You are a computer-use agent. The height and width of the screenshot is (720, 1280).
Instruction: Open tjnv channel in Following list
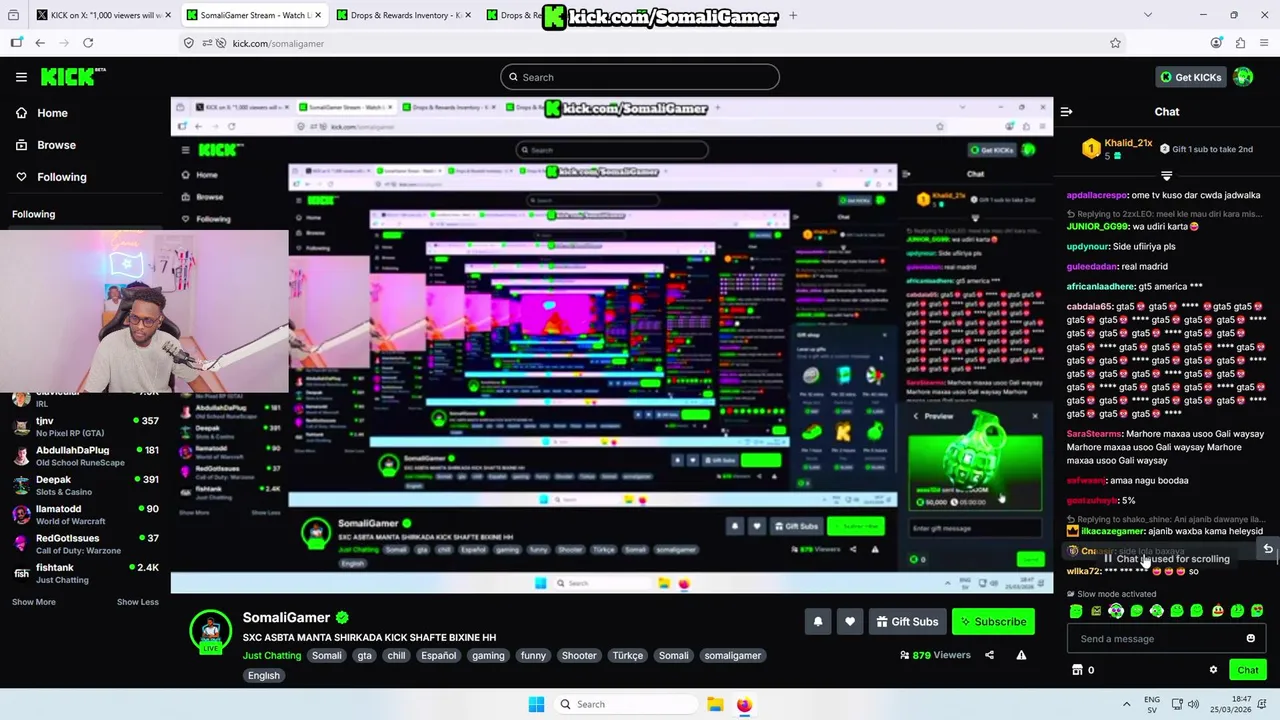85,427
